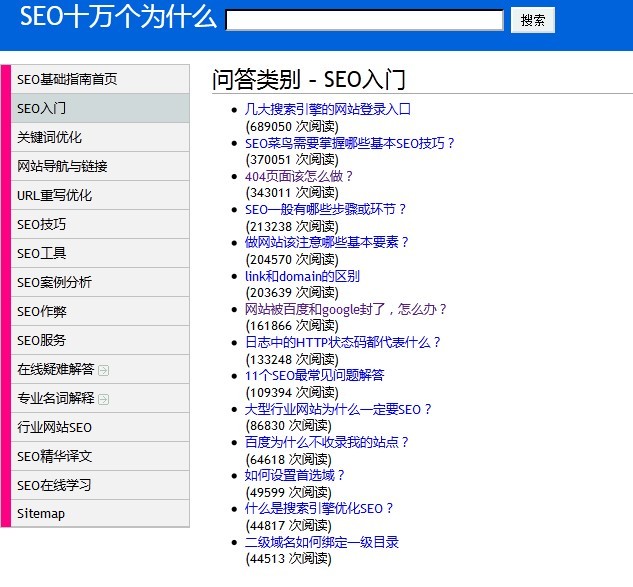Select SEO作弊 in the sidebar
This screenshot has width=633, height=587.
(100, 312)
